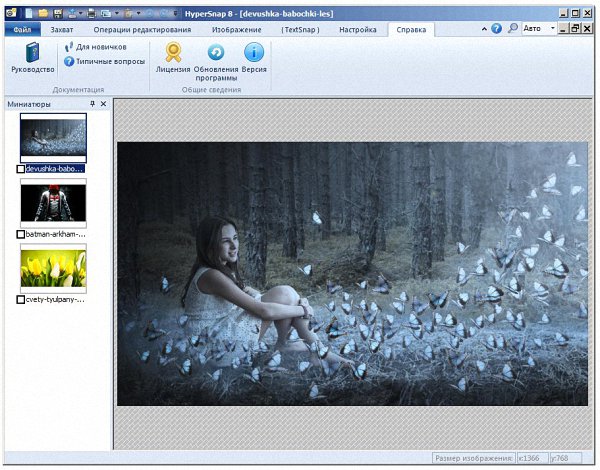Tick the devushka-babo... thumbnail checkbox
The height and width of the screenshot is (470, 600).
21,169
